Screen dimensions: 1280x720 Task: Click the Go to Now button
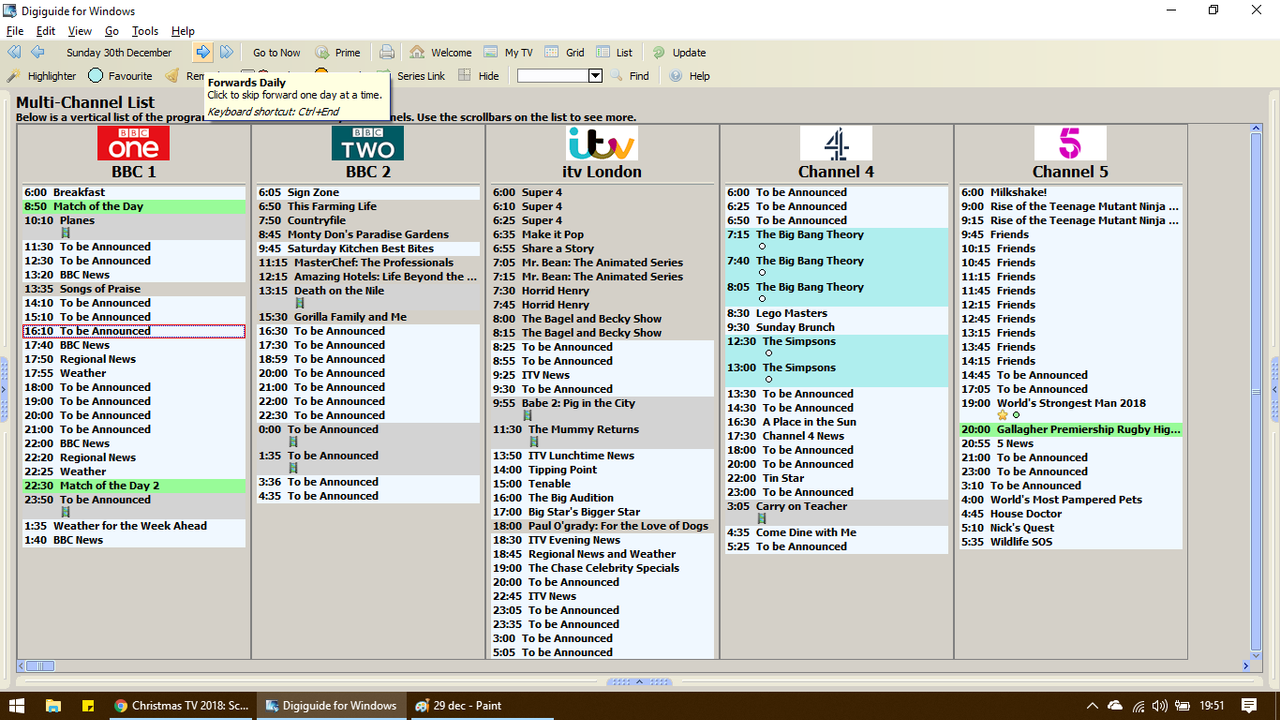pos(276,52)
